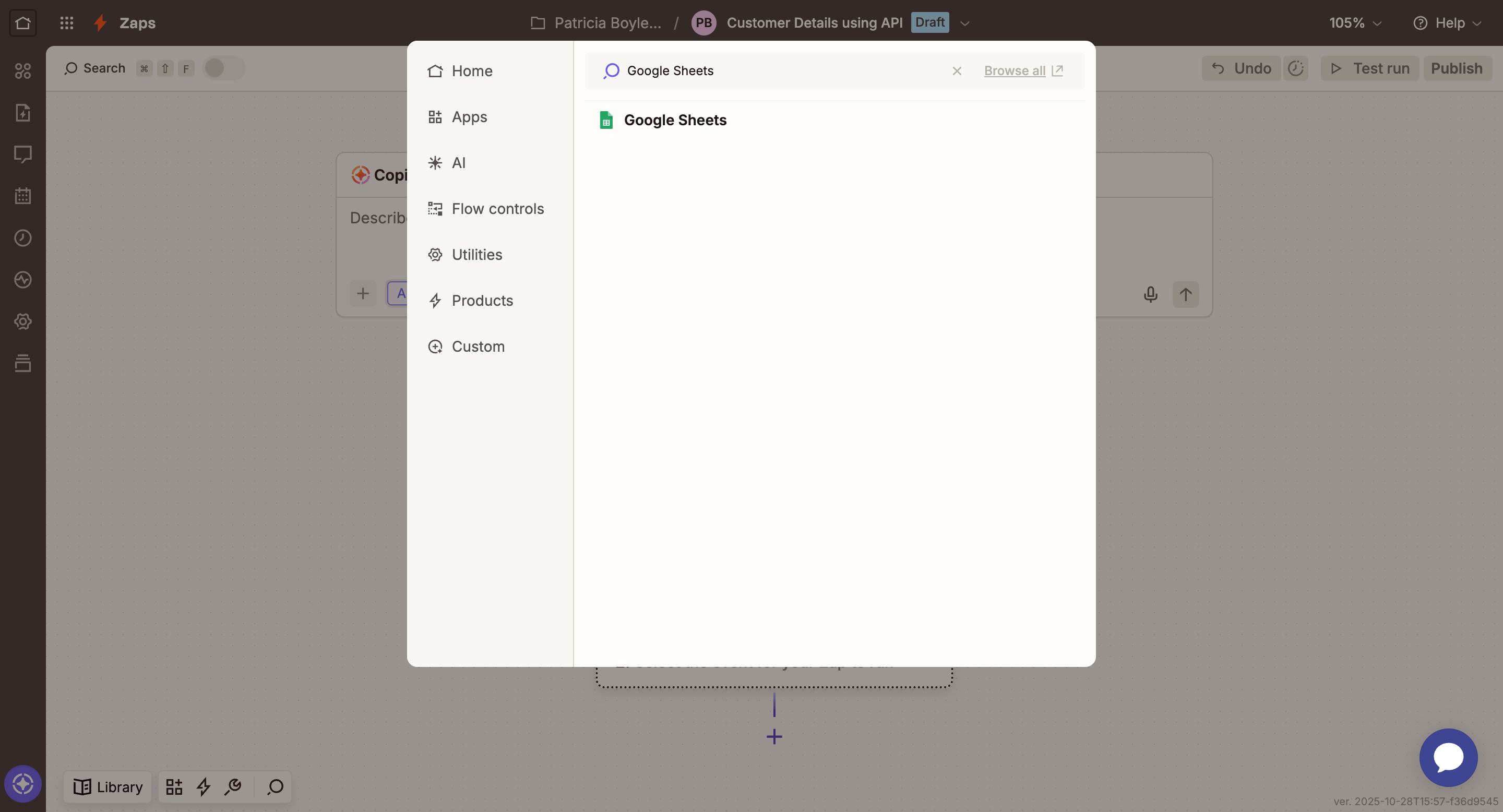
Task: Select the Google Sheets search result
Action: click(675, 120)
